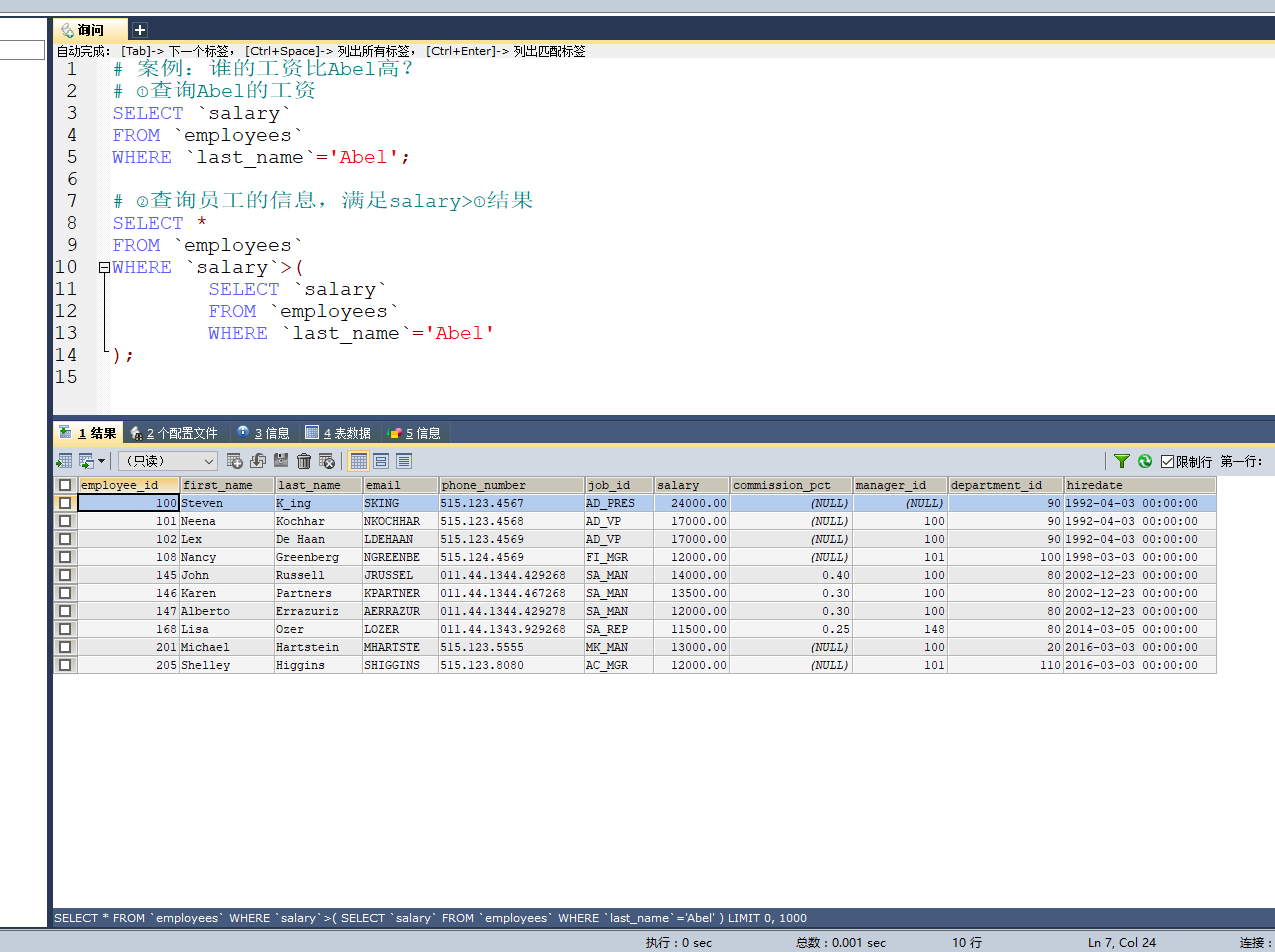This screenshot has height=952, width=1275.
Task: Click the insert new row icon
Action: pos(235,461)
